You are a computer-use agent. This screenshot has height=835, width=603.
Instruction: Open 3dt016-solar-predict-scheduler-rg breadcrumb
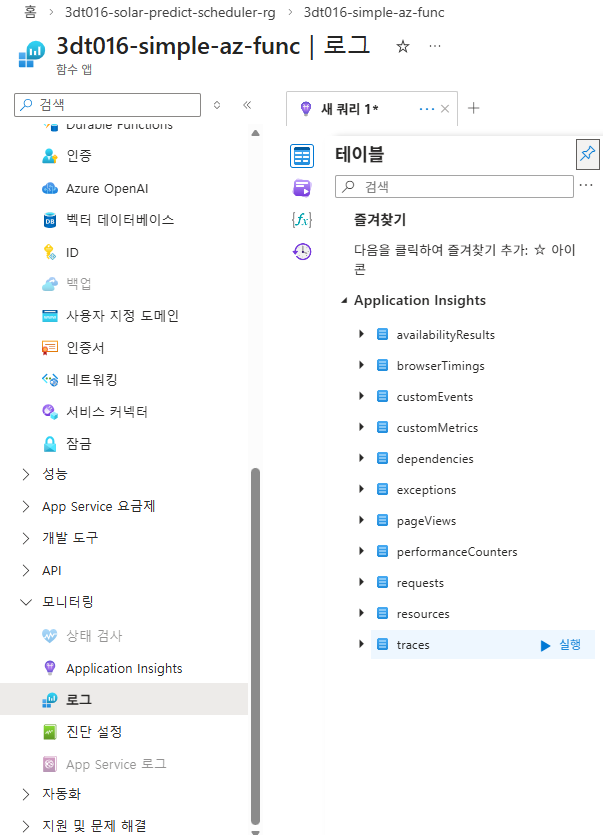click(x=170, y=12)
